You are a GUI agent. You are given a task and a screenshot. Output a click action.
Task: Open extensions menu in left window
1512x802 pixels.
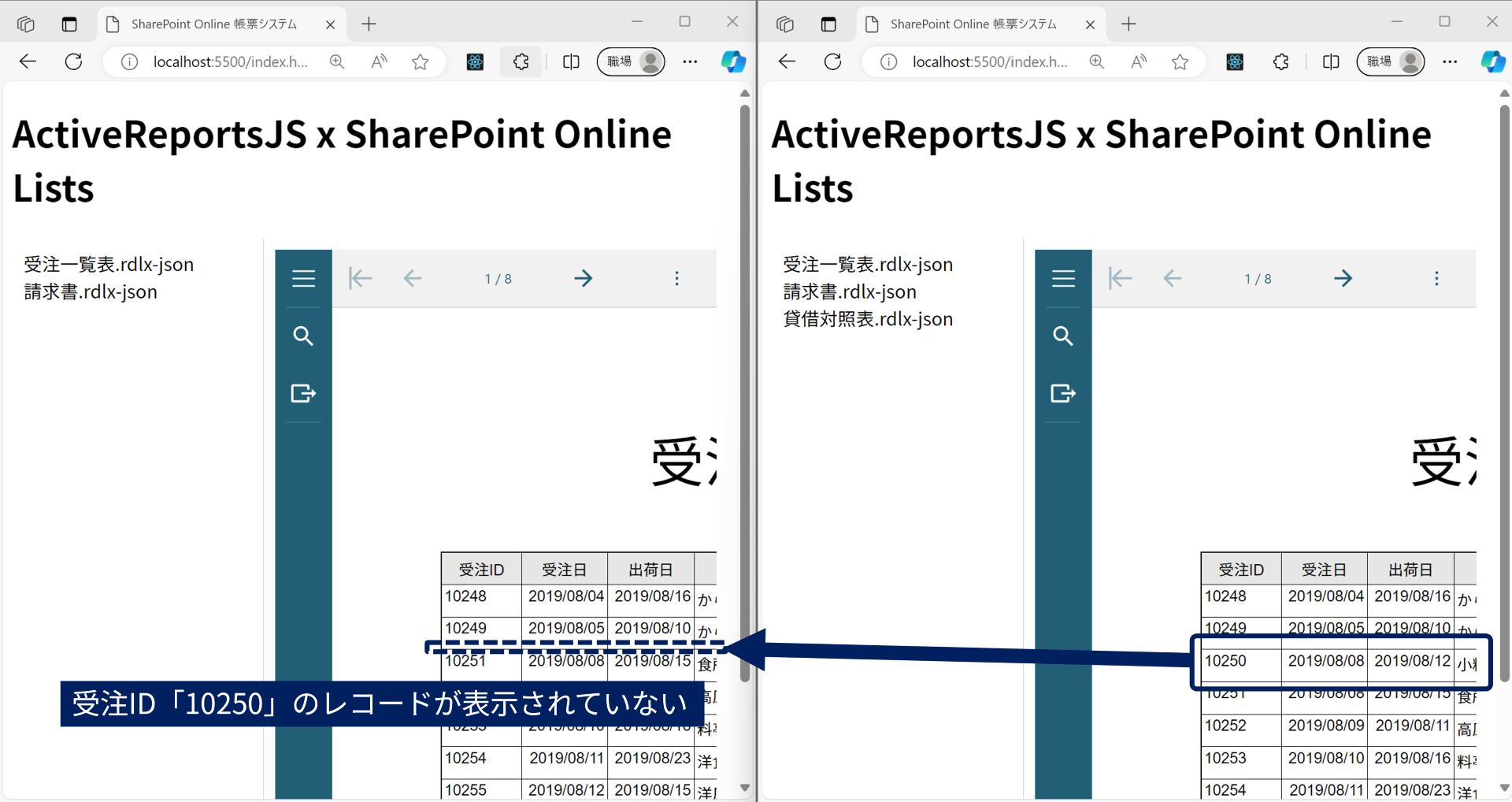coord(521,61)
